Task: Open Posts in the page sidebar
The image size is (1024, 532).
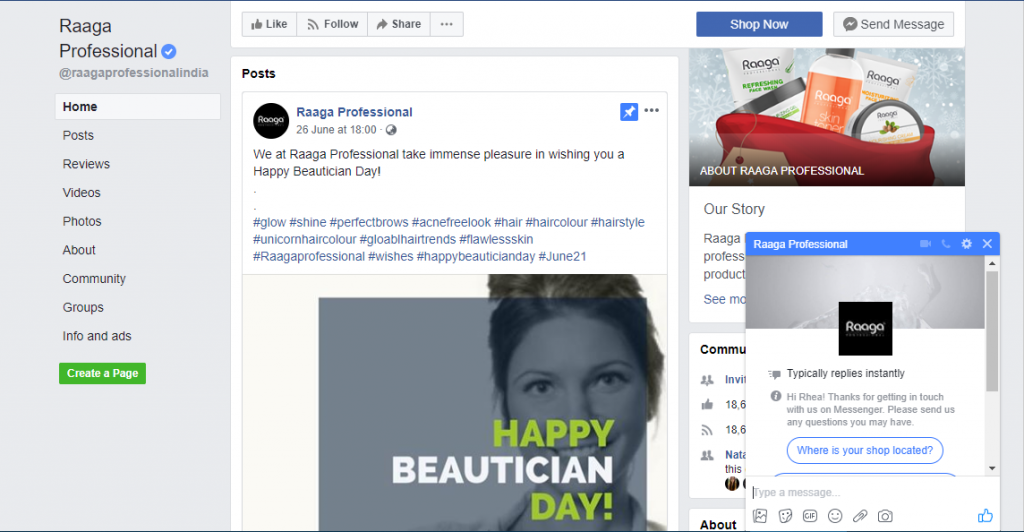Action: [x=78, y=135]
